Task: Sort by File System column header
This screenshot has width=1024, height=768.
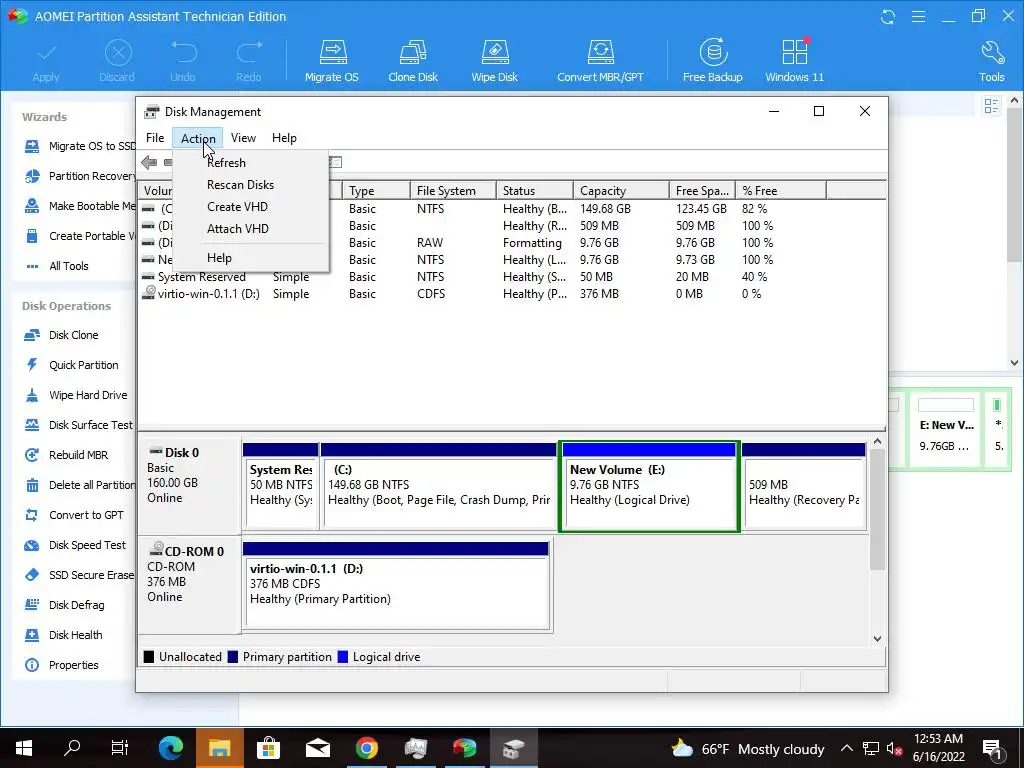Action: [453, 191]
